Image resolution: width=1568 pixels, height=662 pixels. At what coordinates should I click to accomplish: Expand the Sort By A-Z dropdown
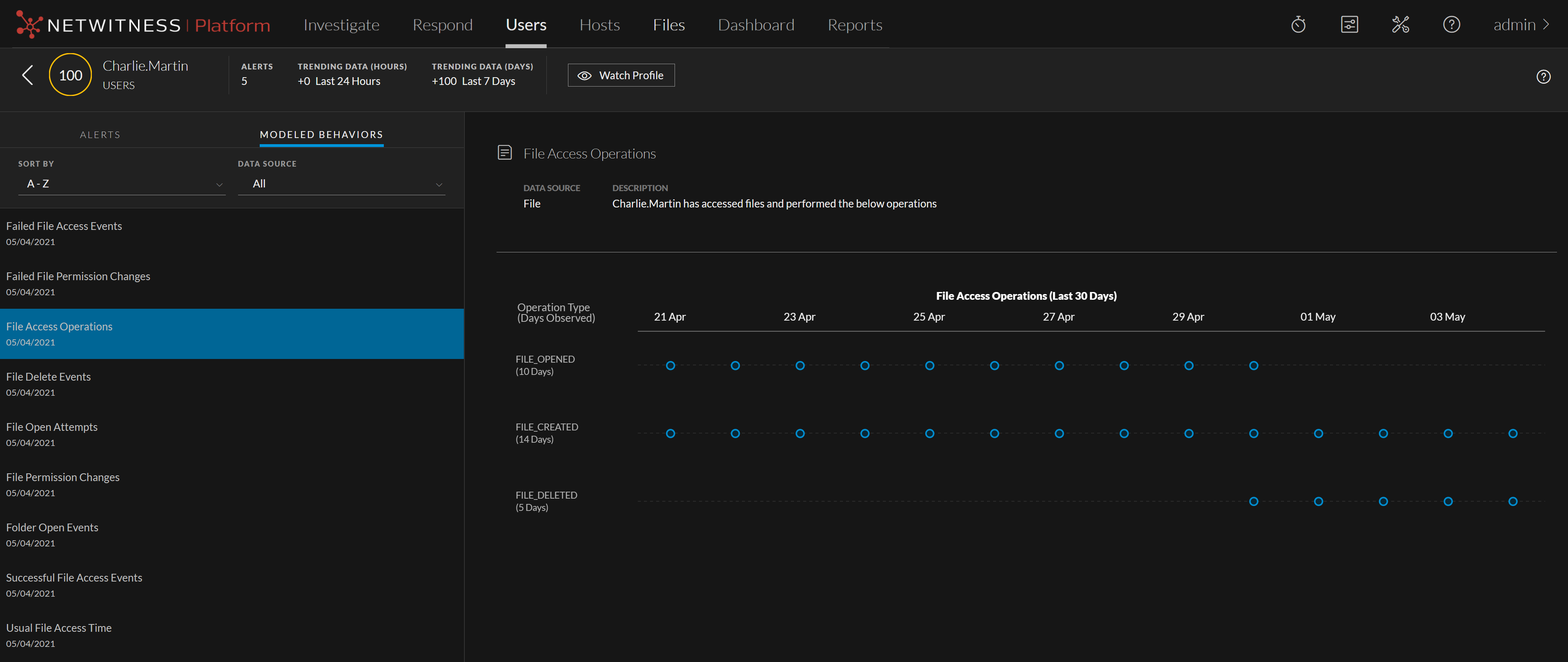(122, 184)
